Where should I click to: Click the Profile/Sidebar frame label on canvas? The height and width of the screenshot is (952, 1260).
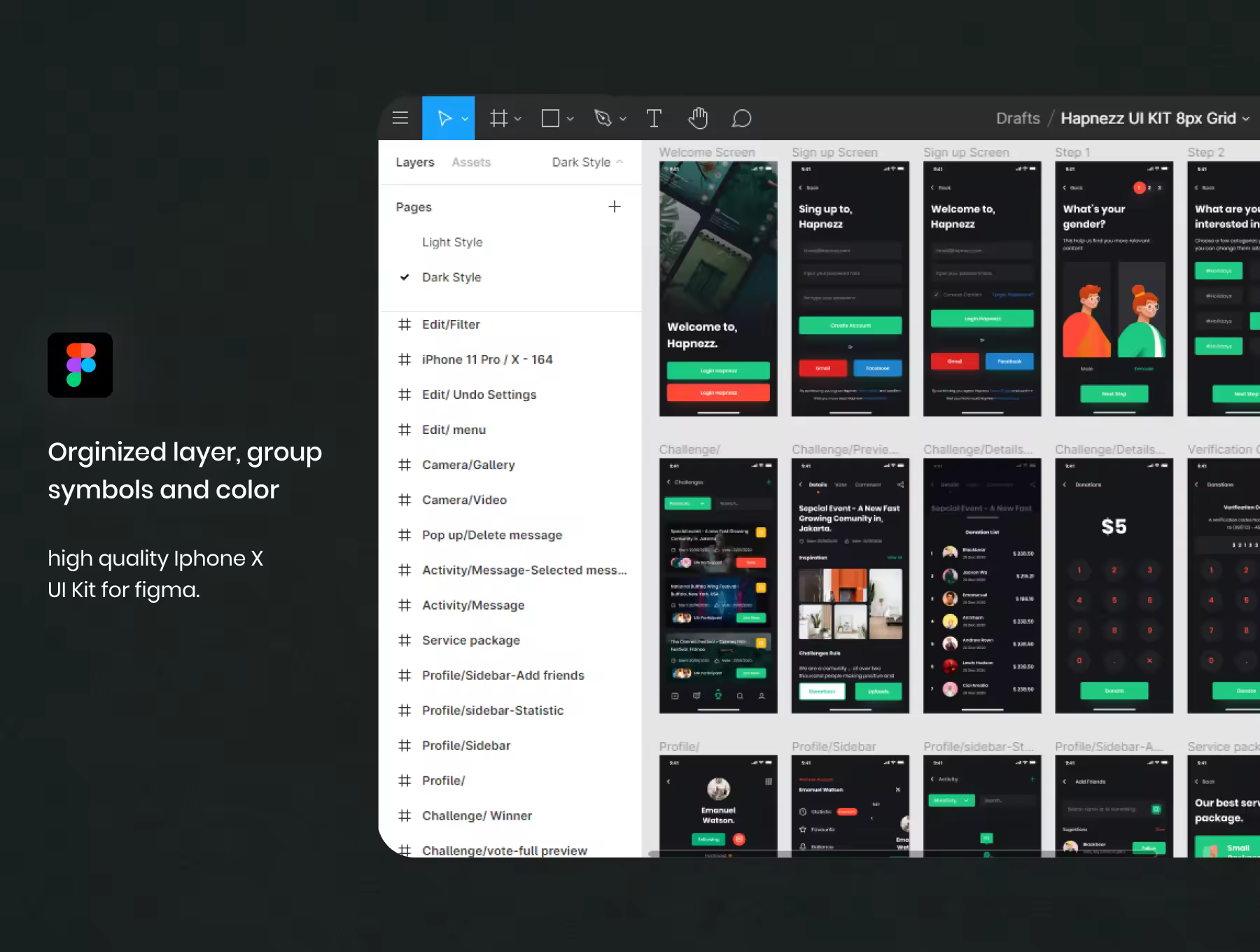click(834, 747)
